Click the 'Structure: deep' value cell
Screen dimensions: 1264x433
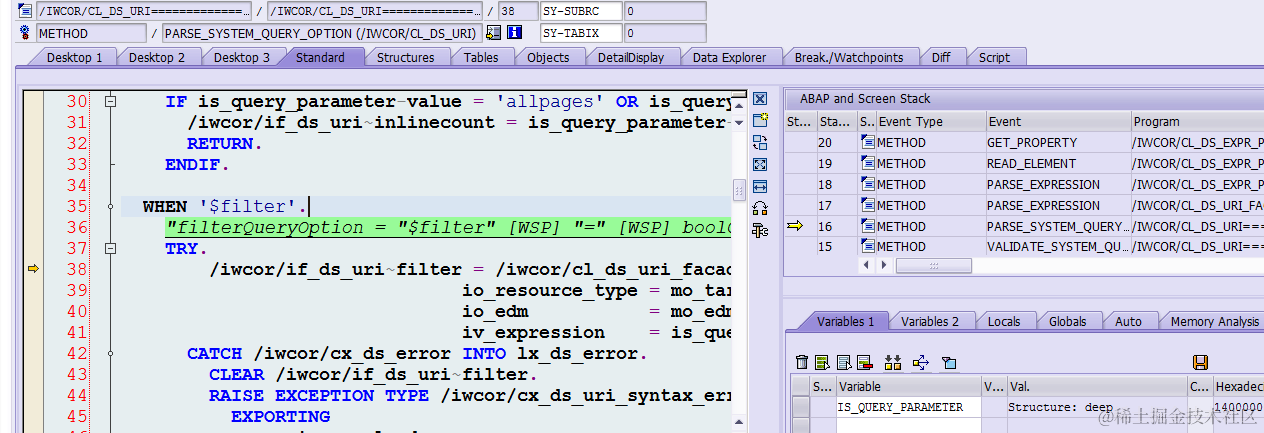[x=1095, y=407]
